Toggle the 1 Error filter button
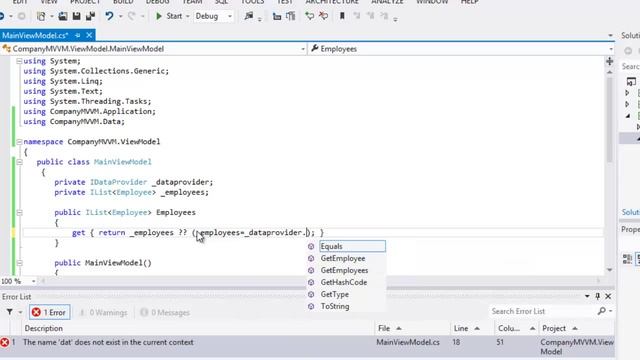Image resolution: width=640 pixels, height=360 pixels. pyautogui.click(x=49, y=312)
